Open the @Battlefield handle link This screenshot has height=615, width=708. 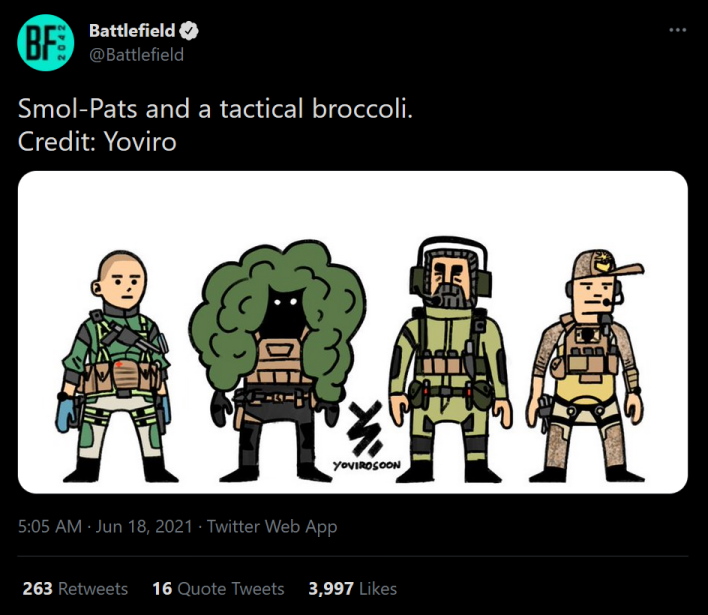pos(136,55)
